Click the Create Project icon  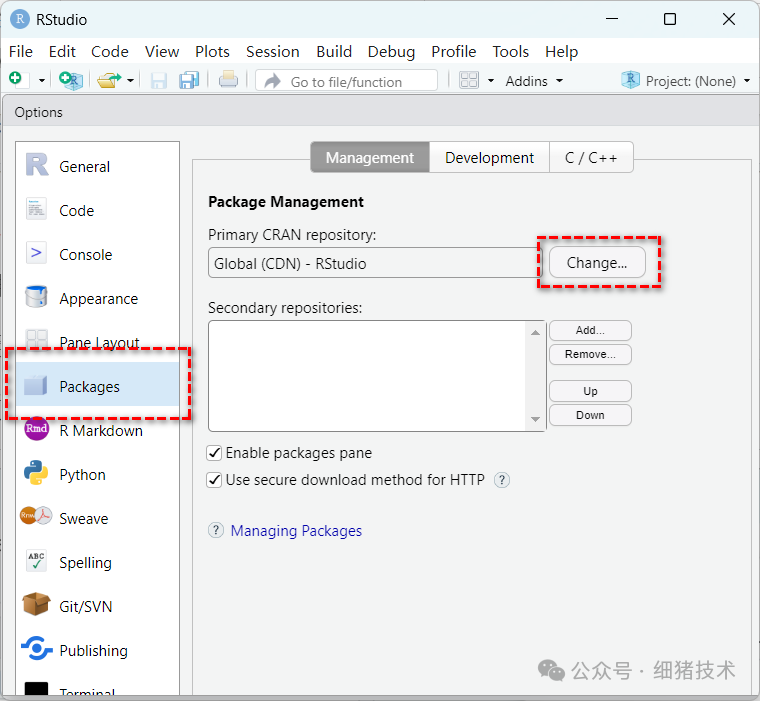click(71, 80)
